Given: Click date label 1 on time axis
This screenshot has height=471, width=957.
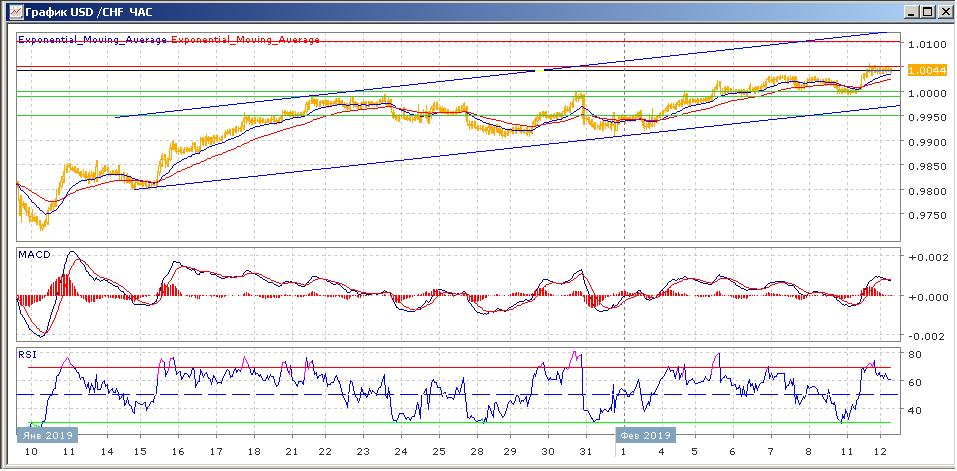Looking at the screenshot, I should coord(624,452).
